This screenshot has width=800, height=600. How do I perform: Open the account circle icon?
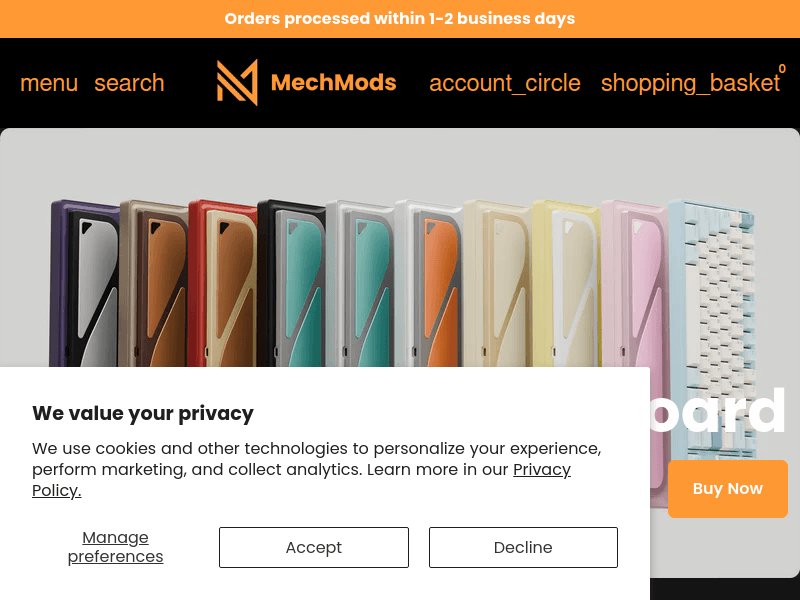[505, 83]
